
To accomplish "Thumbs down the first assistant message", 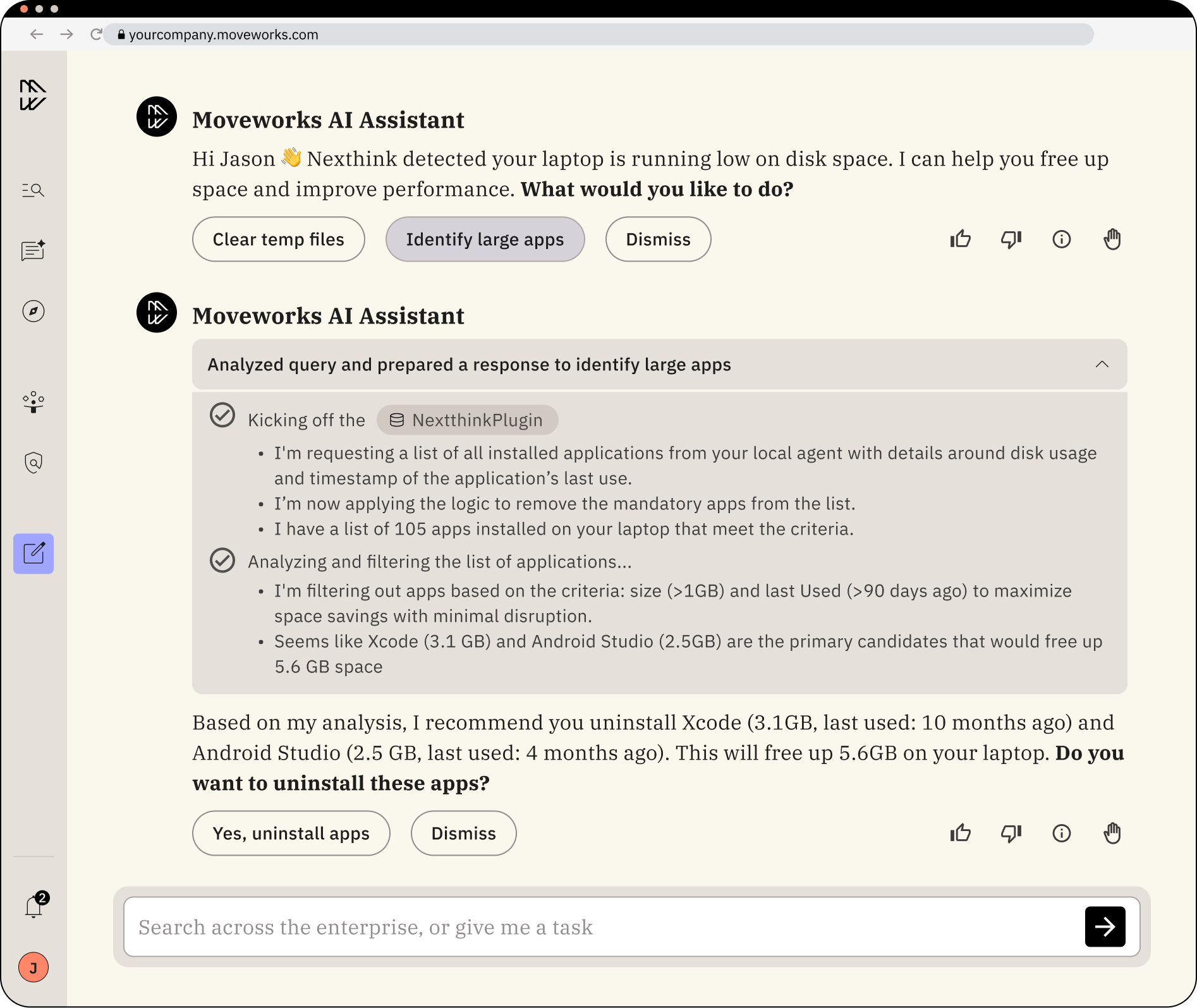I will tap(1011, 240).
